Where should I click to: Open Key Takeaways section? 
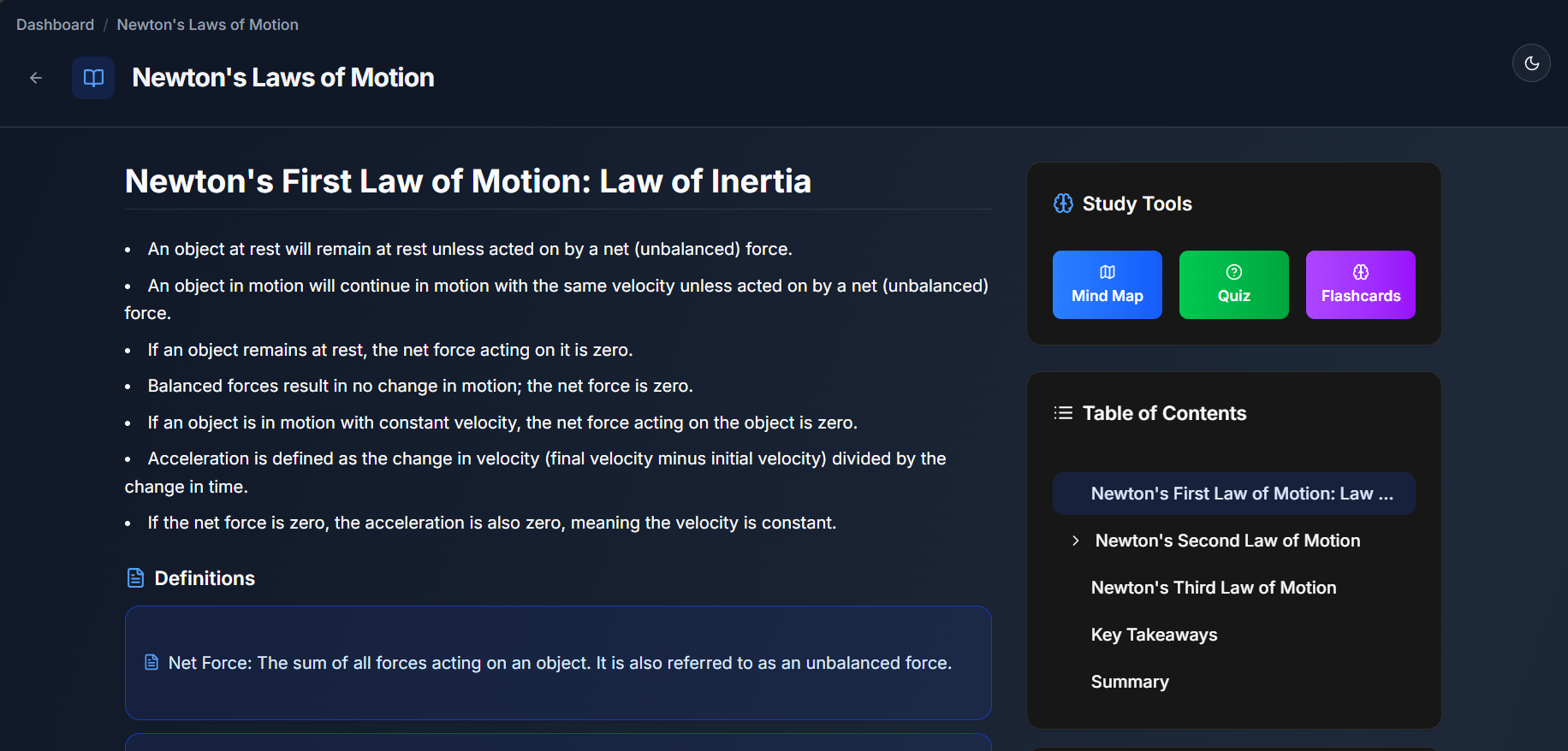point(1154,635)
